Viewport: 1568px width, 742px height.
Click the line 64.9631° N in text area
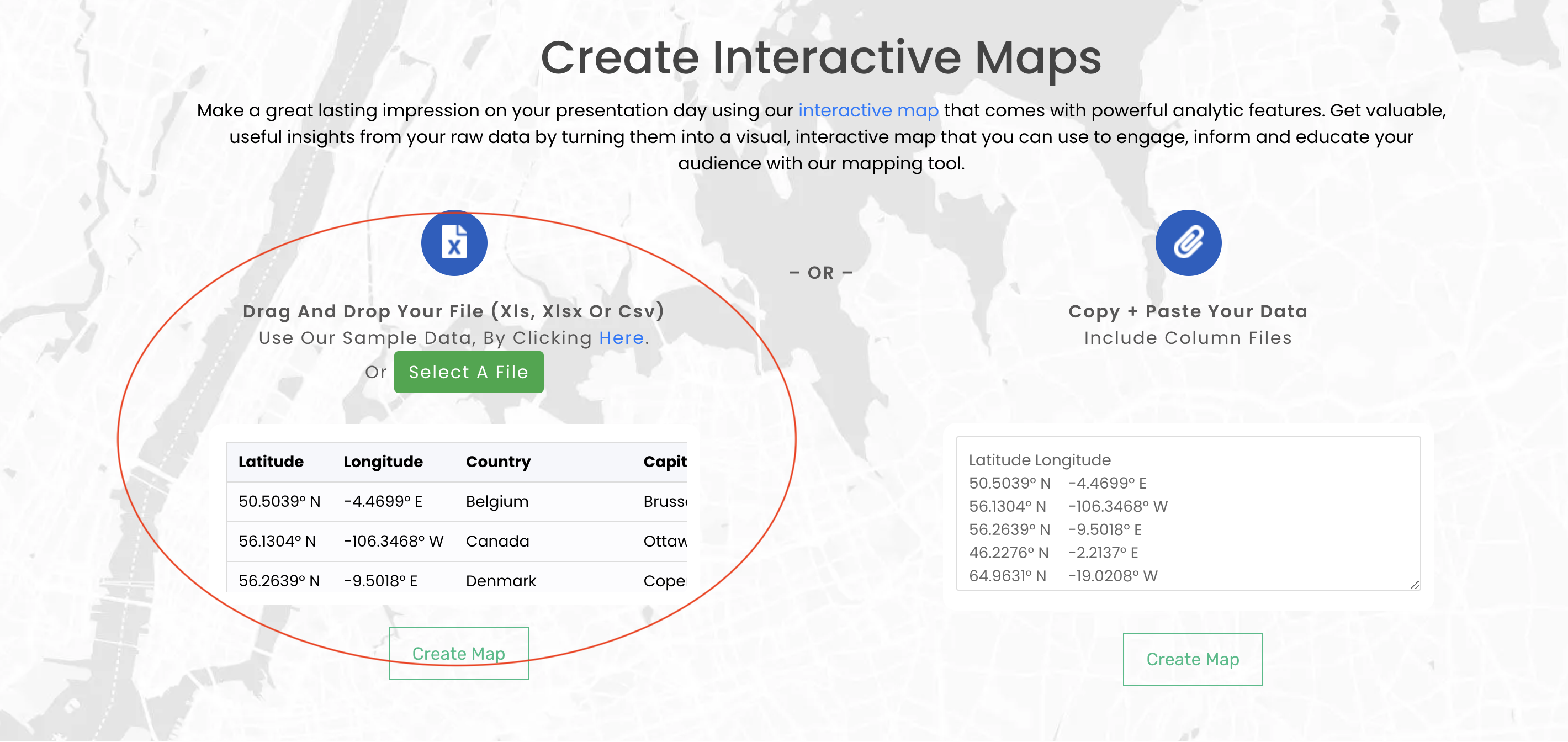[1063, 576]
